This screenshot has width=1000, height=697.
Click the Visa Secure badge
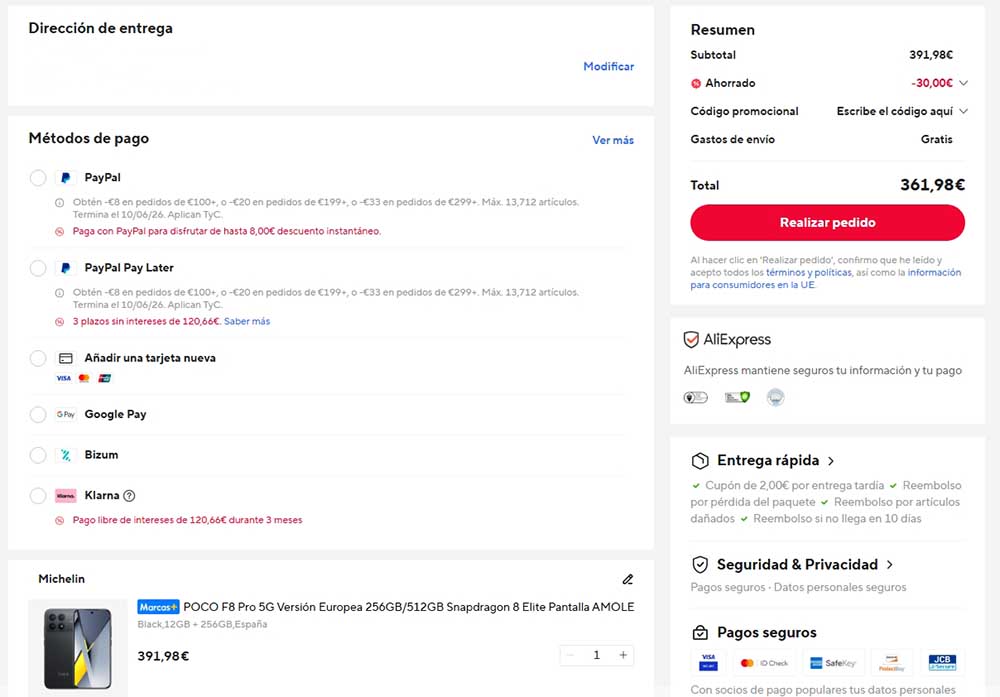pyautogui.click(x=708, y=662)
